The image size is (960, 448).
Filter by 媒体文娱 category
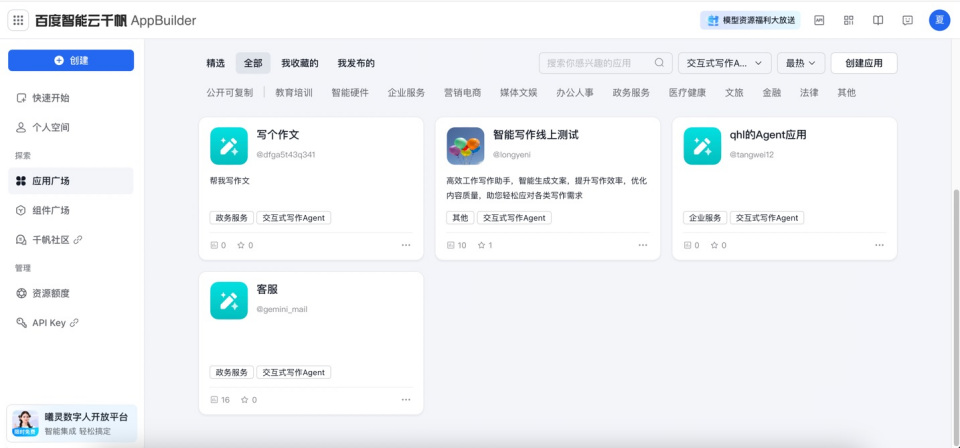519,93
